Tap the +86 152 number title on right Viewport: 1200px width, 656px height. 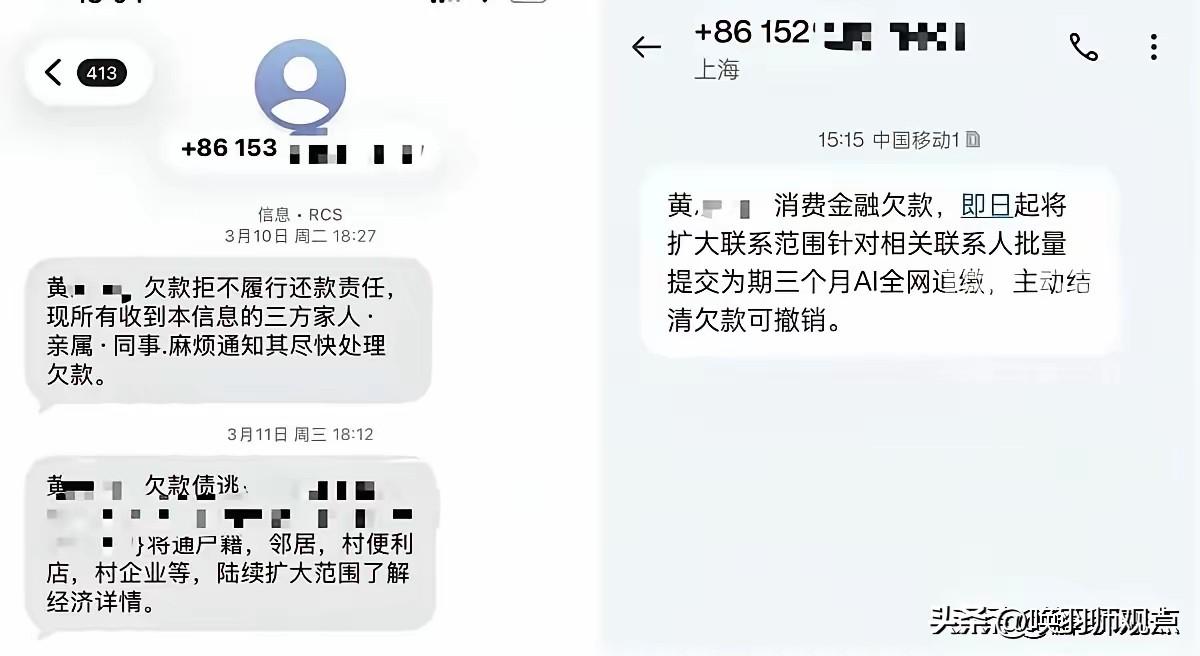[830, 33]
